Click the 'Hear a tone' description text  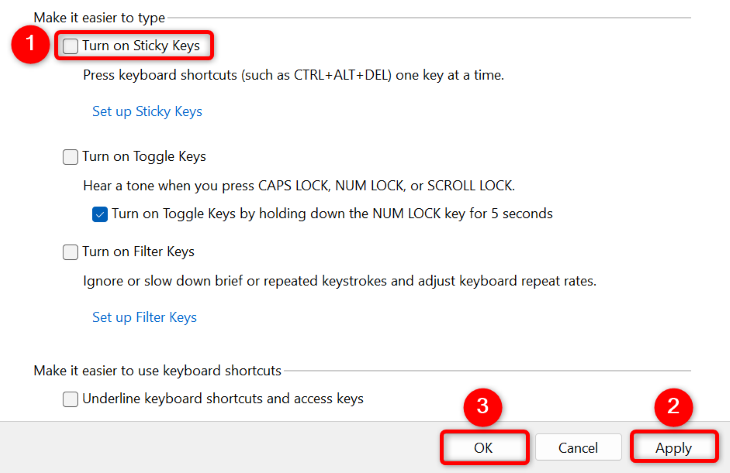[297, 185]
